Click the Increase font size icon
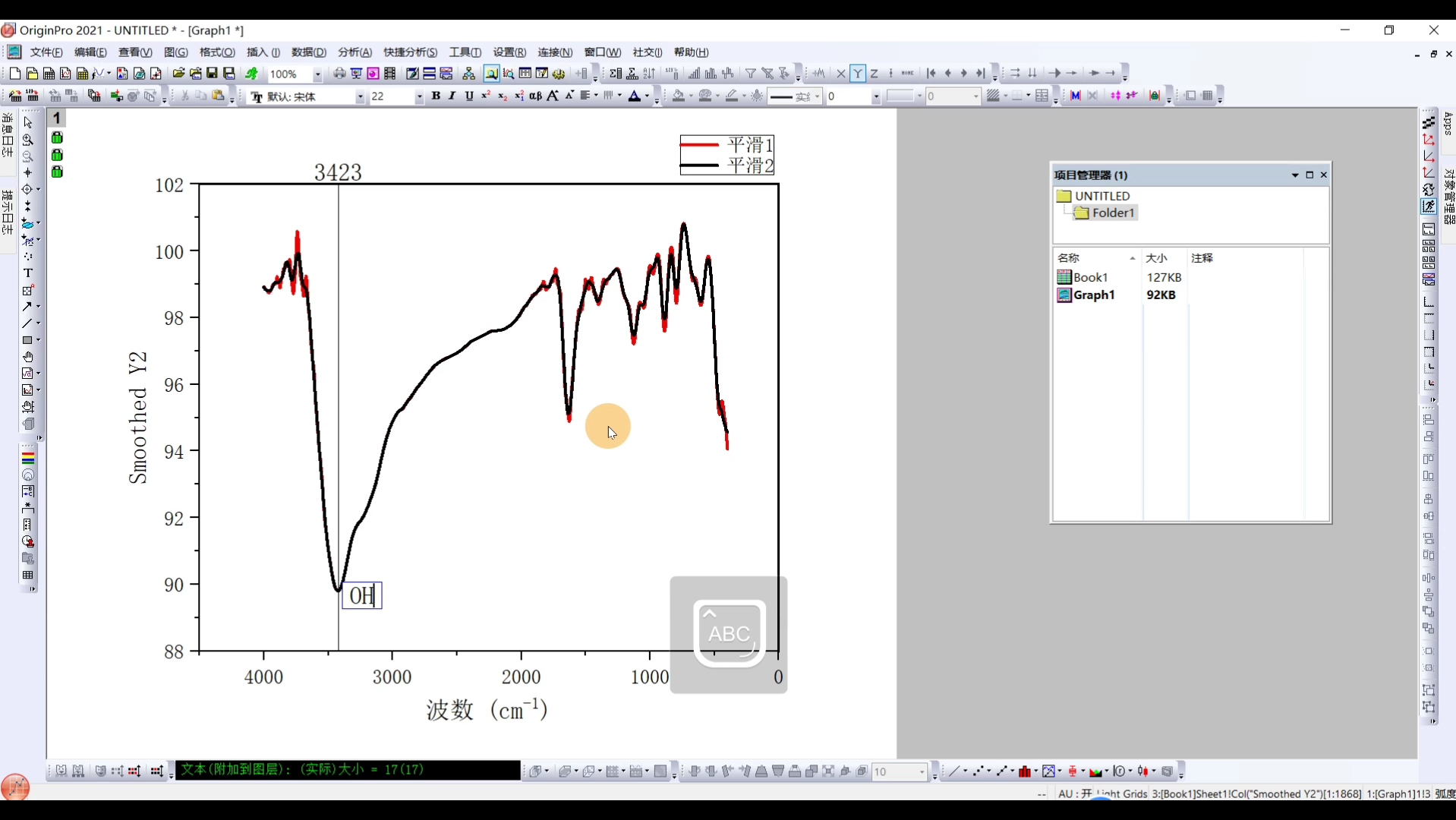1456x820 pixels. pyautogui.click(x=553, y=96)
